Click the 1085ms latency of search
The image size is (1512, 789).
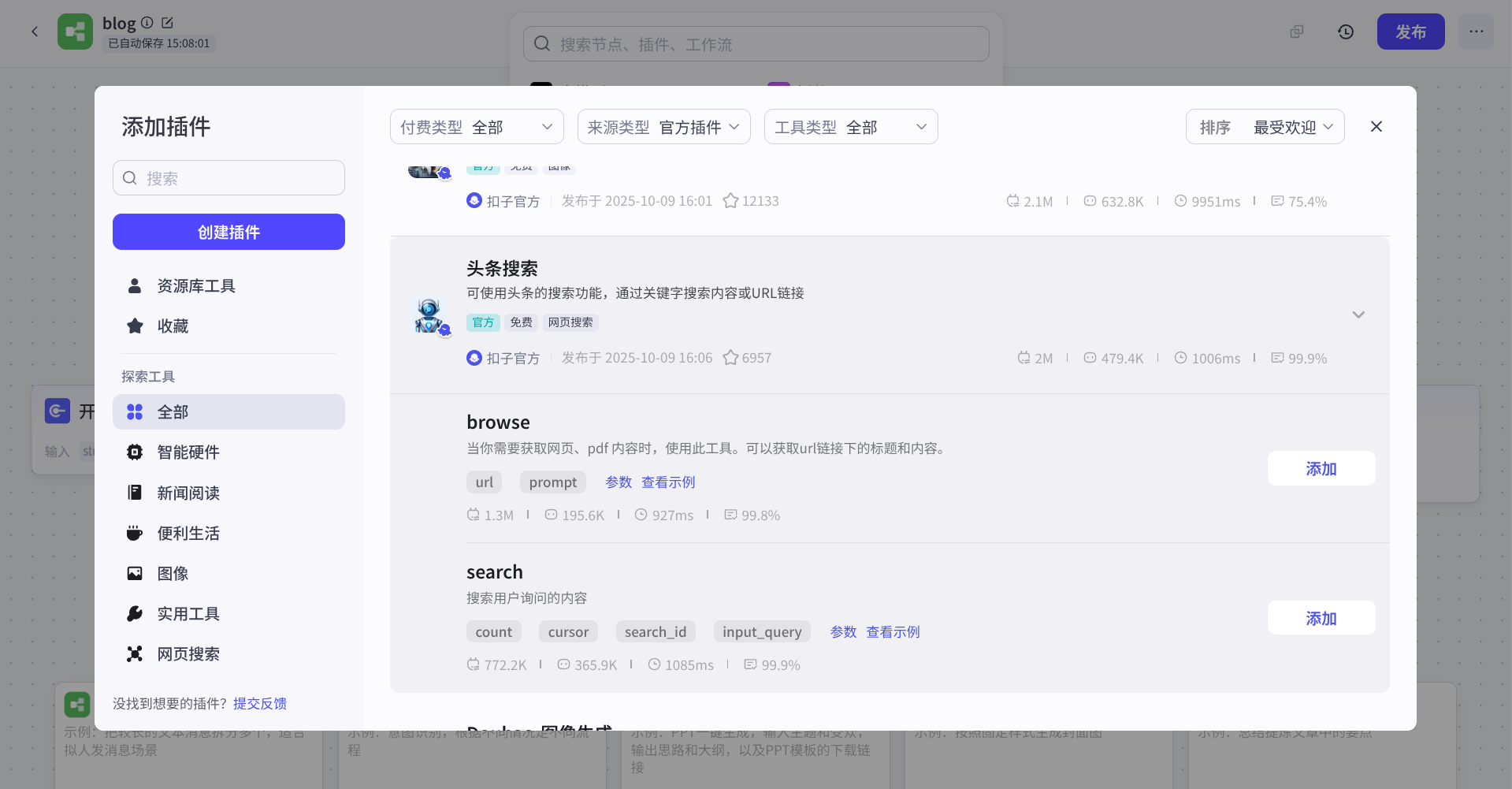(x=681, y=665)
